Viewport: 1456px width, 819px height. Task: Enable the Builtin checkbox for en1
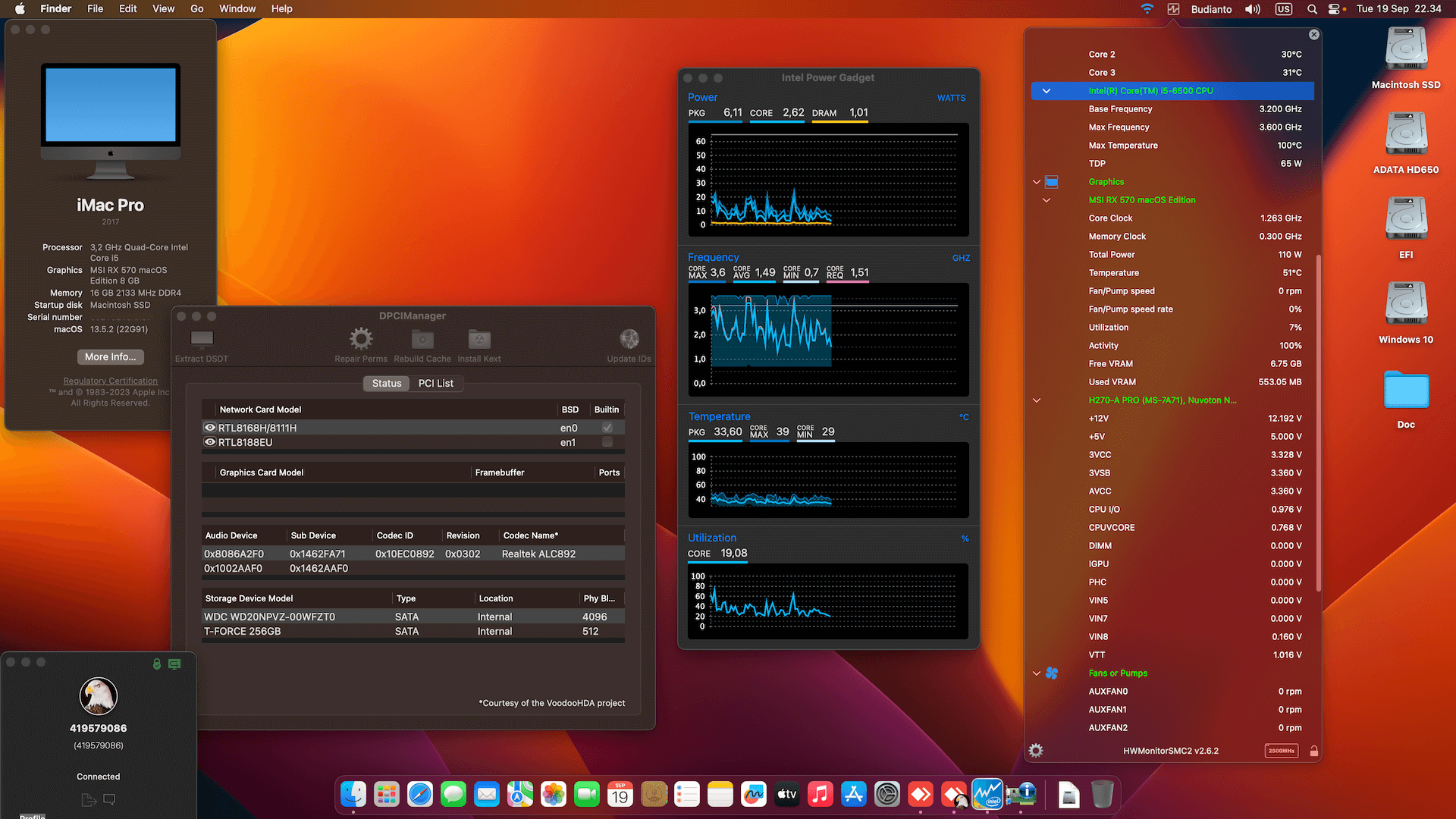coord(607,442)
